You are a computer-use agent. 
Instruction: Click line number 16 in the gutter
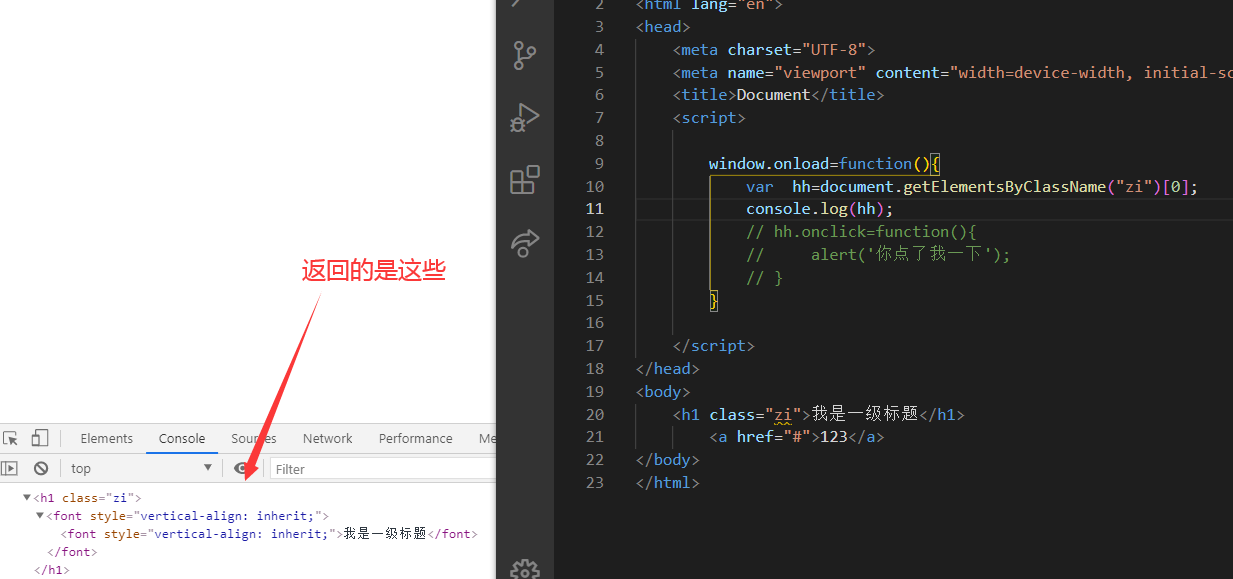point(595,323)
